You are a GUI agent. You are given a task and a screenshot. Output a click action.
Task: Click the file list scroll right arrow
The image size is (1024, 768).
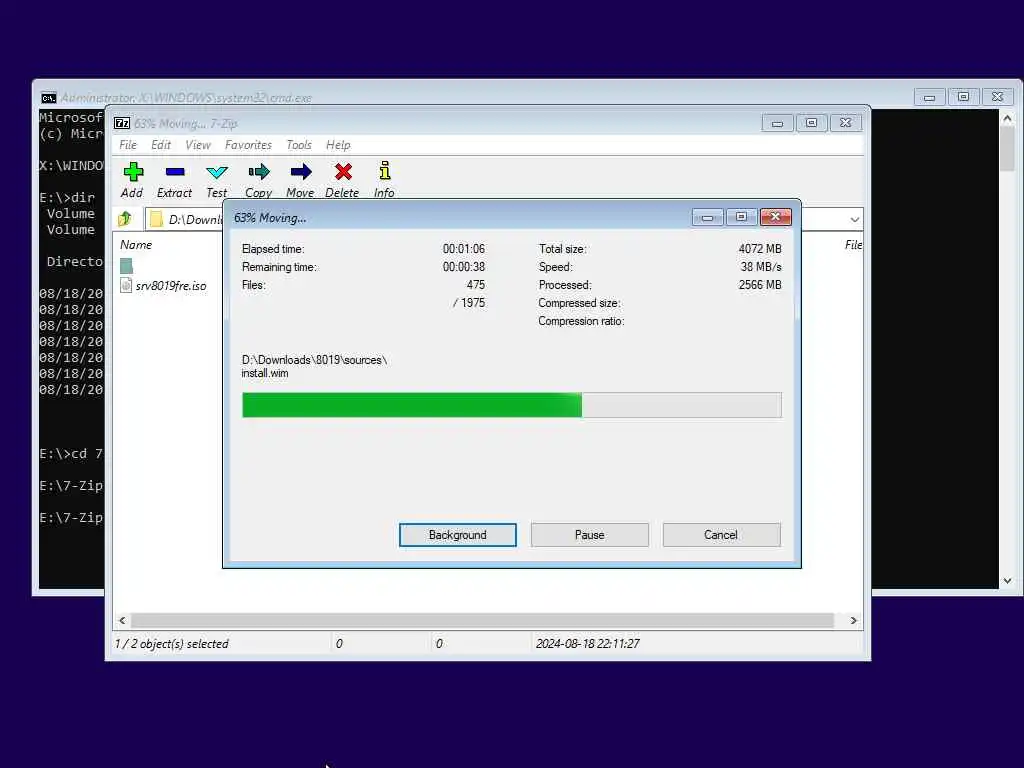(x=853, y=620)
